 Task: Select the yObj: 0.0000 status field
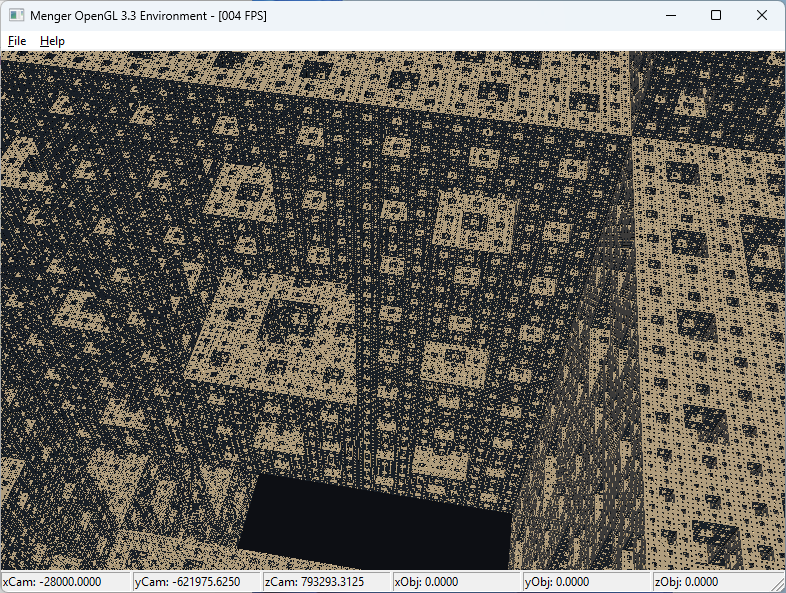point(587,582)
